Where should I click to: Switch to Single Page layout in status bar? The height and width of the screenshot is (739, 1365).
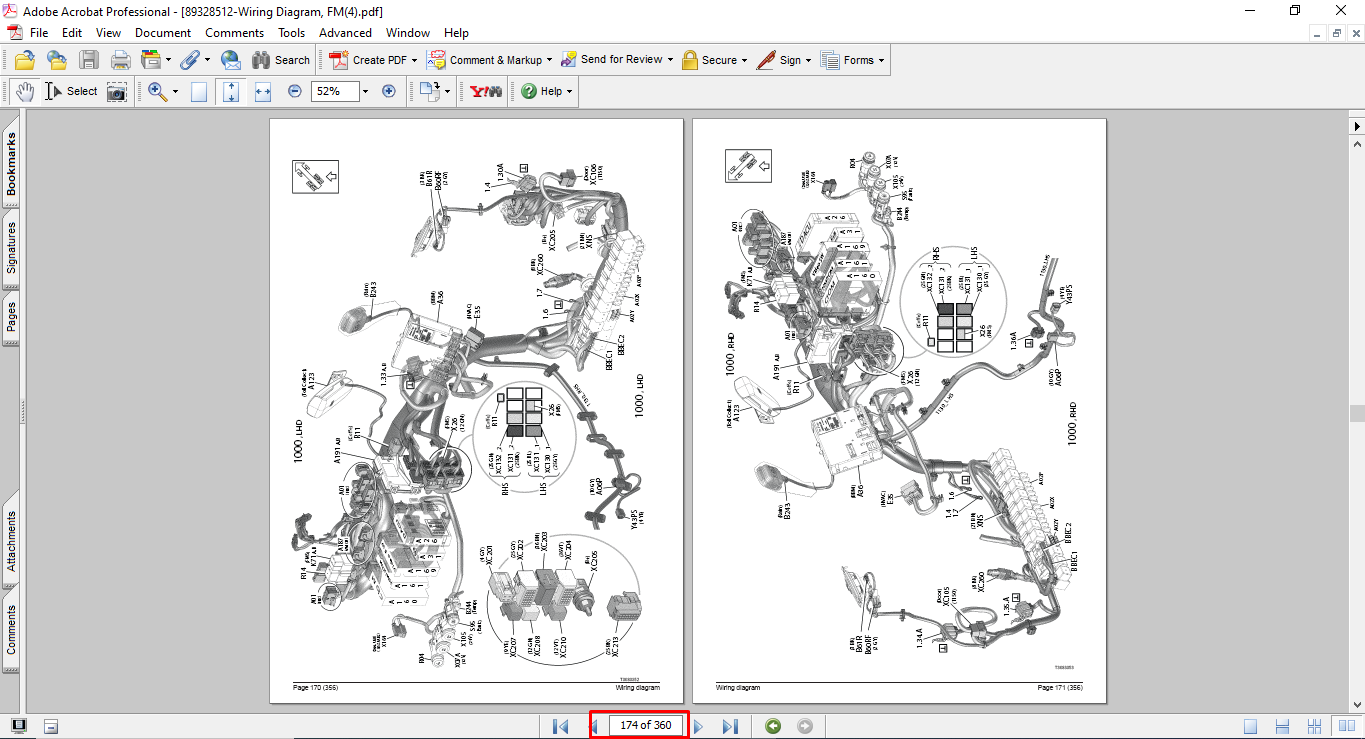pyautogui.click(x=1251, y=726)
